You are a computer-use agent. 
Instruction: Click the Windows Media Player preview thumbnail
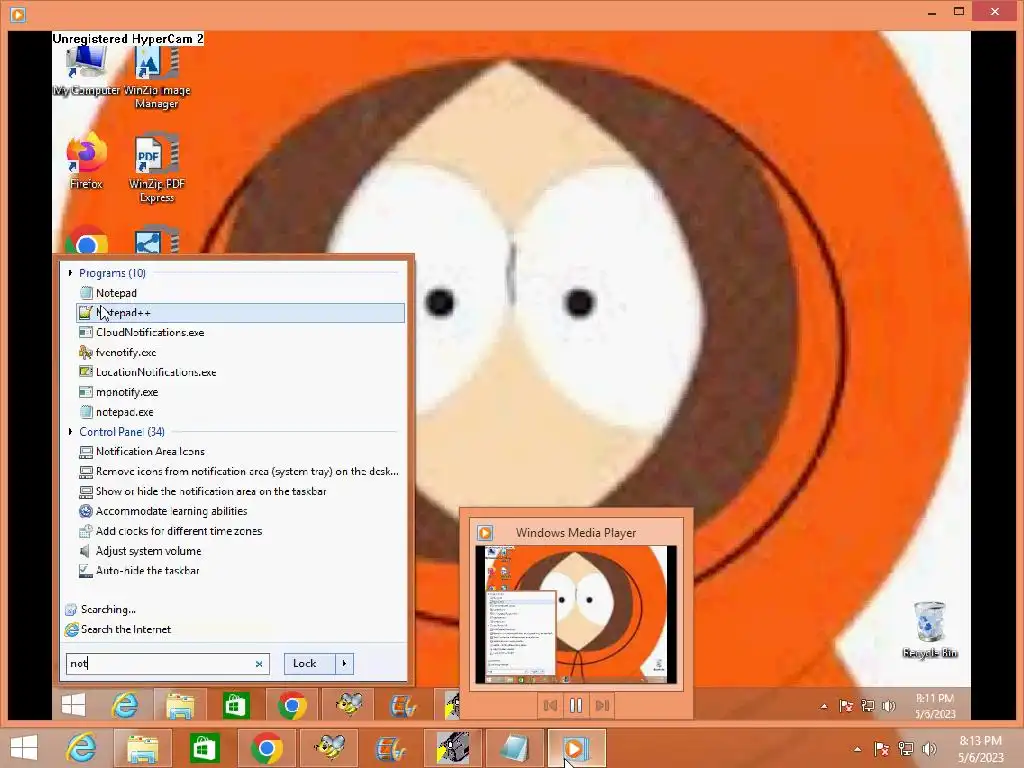[575, 614]
